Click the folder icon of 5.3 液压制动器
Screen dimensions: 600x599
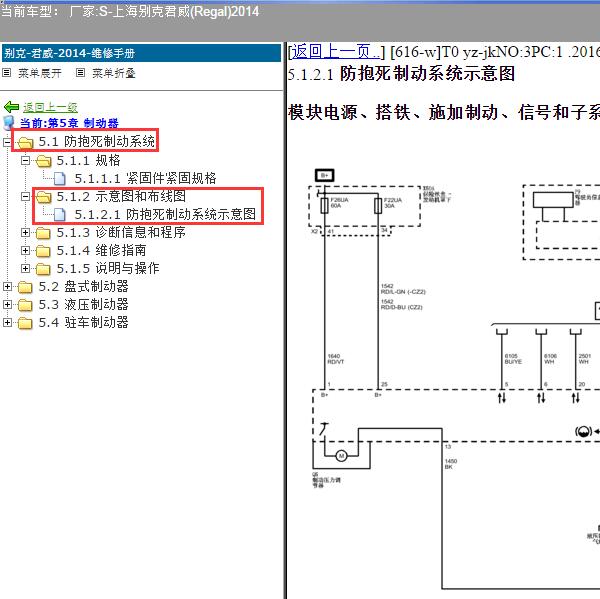pyautogui.click(x=25, y=305)
